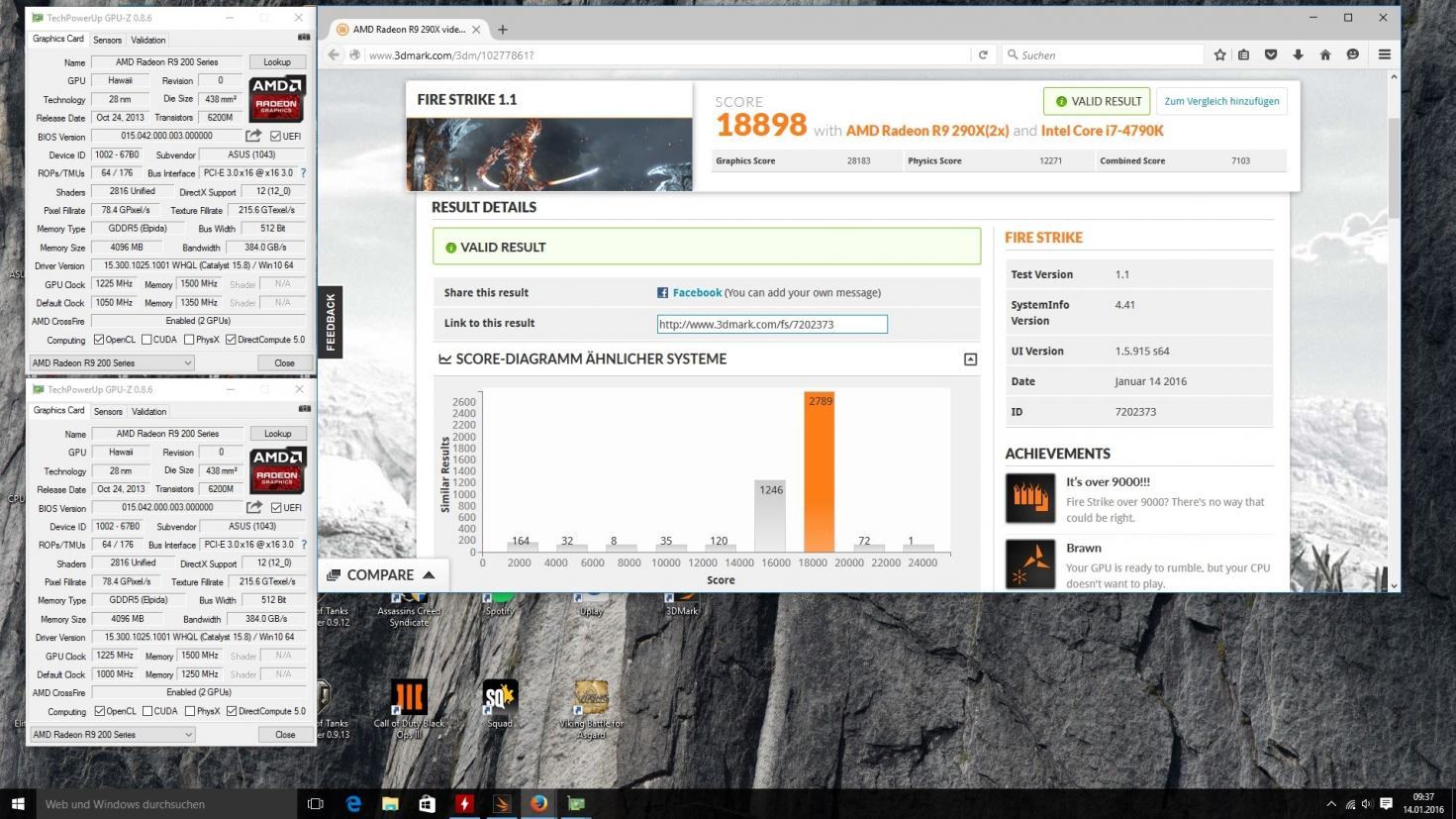Open a new Firefox tab with plus
The height and width of the screenshot is (819, 1456).
tap(502, 30)
